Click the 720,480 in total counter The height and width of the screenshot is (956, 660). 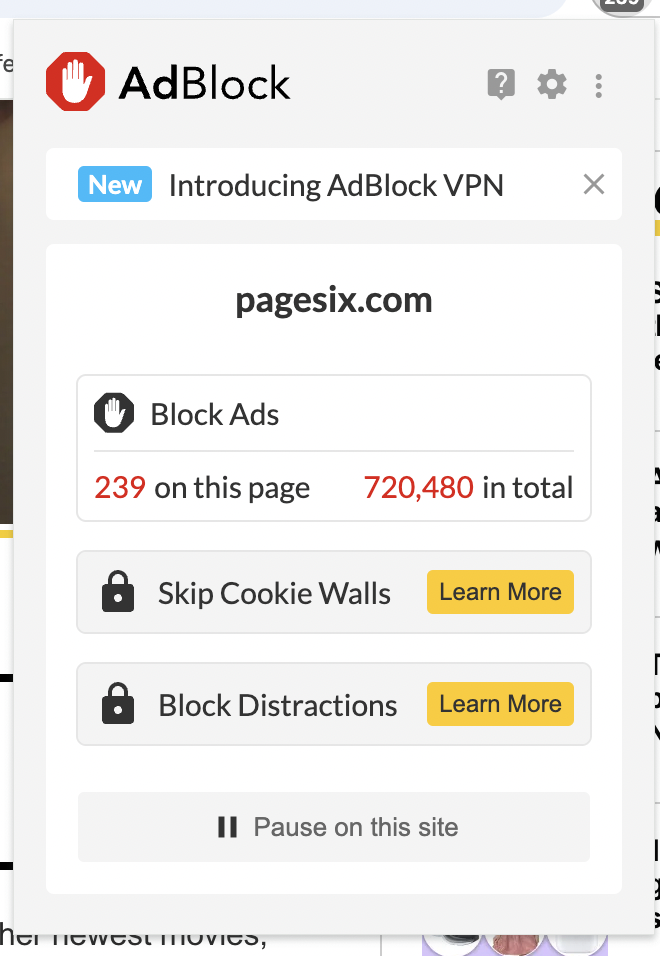tap(468, 488)
